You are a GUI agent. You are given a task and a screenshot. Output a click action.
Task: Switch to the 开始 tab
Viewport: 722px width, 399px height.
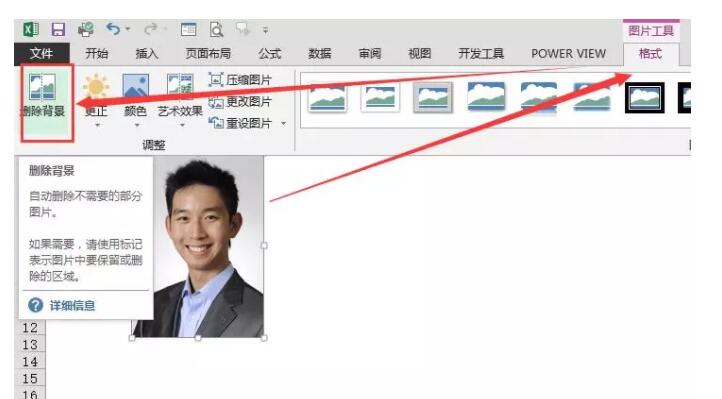coord(96,54)
